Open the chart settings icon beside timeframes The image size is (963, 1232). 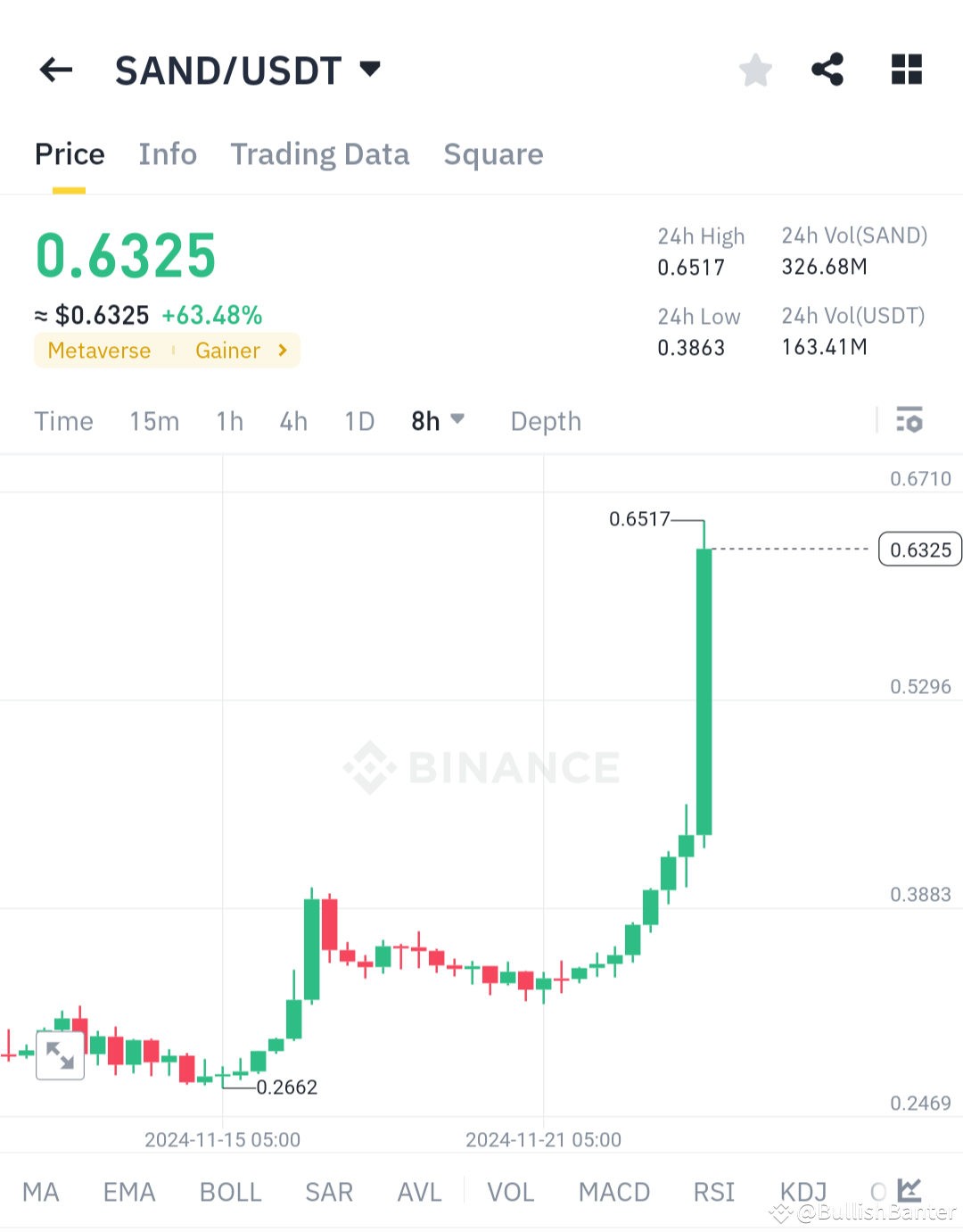(x=909, y=420)
